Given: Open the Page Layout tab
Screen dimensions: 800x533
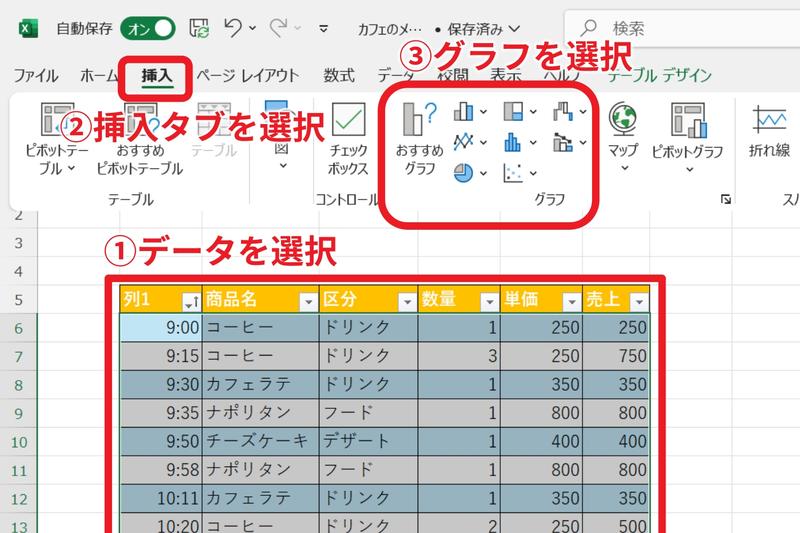Looking at the screenshot, I should click(248, 76).
